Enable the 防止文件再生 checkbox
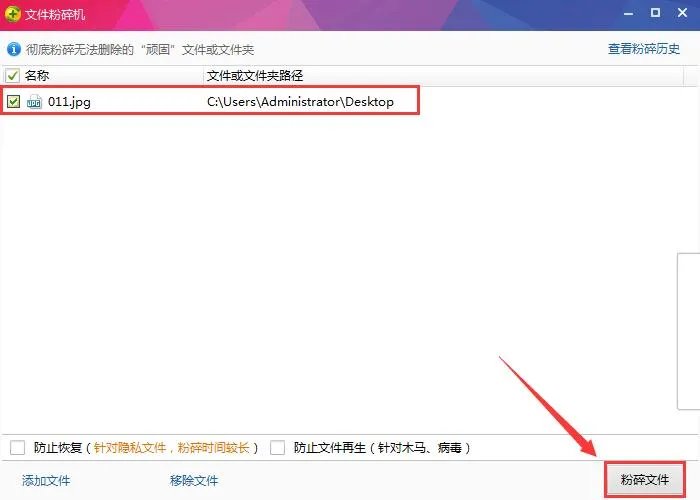Viewport: 700px width, 500px height. coord(277,447)
